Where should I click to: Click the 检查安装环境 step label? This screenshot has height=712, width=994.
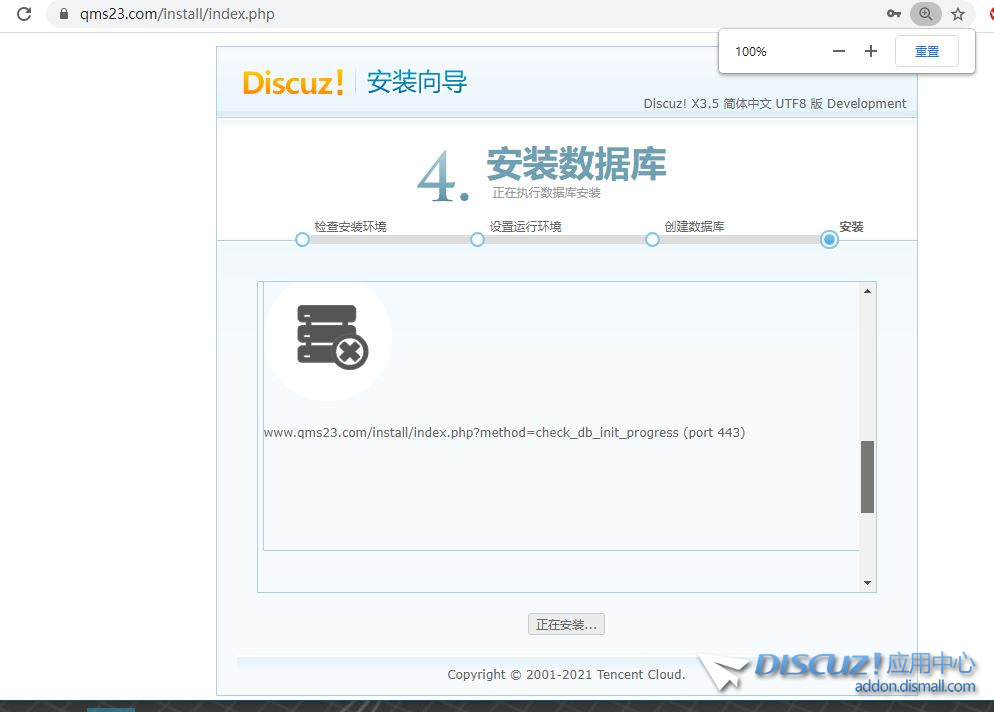tap(350, 226)
